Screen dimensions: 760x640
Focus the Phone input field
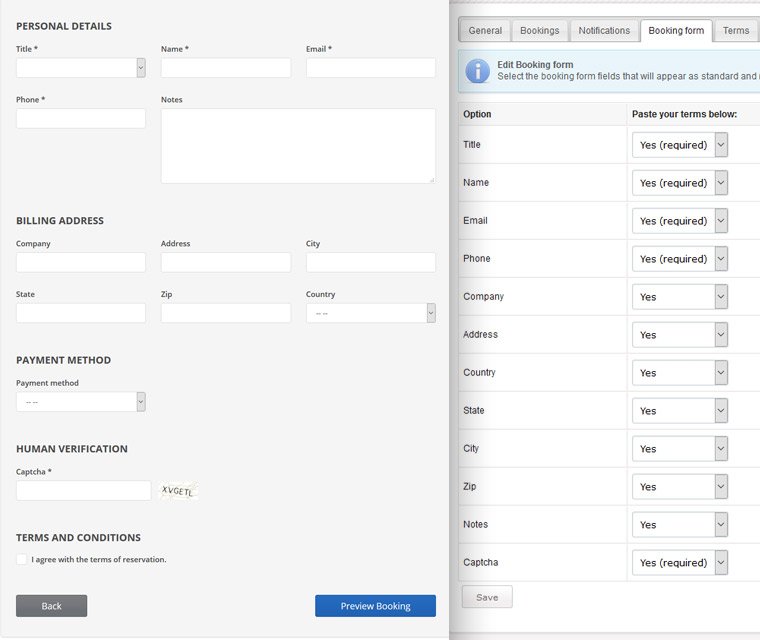point(81,118)
